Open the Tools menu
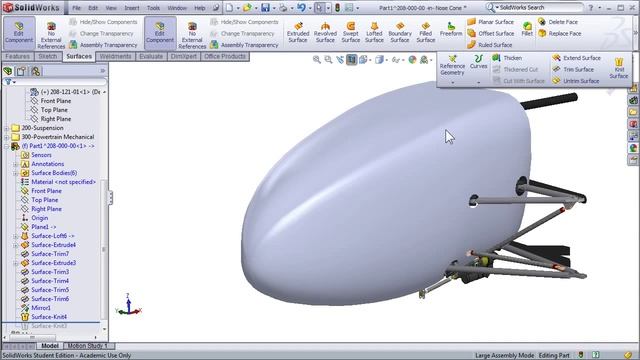The height and width of the screenshot is (360, 640). tap(153, 8)
